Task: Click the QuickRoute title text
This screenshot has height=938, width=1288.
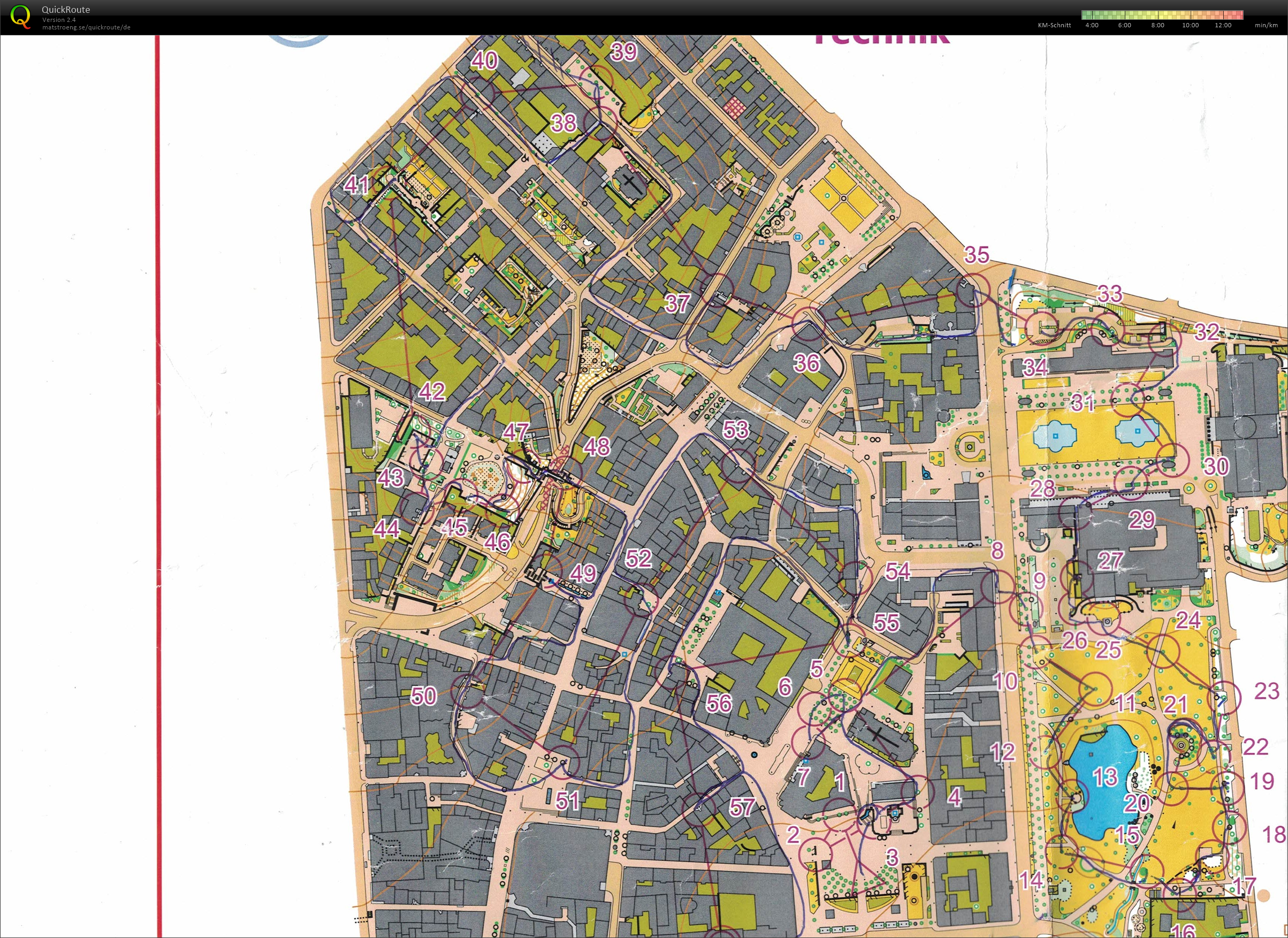Action: (65, 10)
